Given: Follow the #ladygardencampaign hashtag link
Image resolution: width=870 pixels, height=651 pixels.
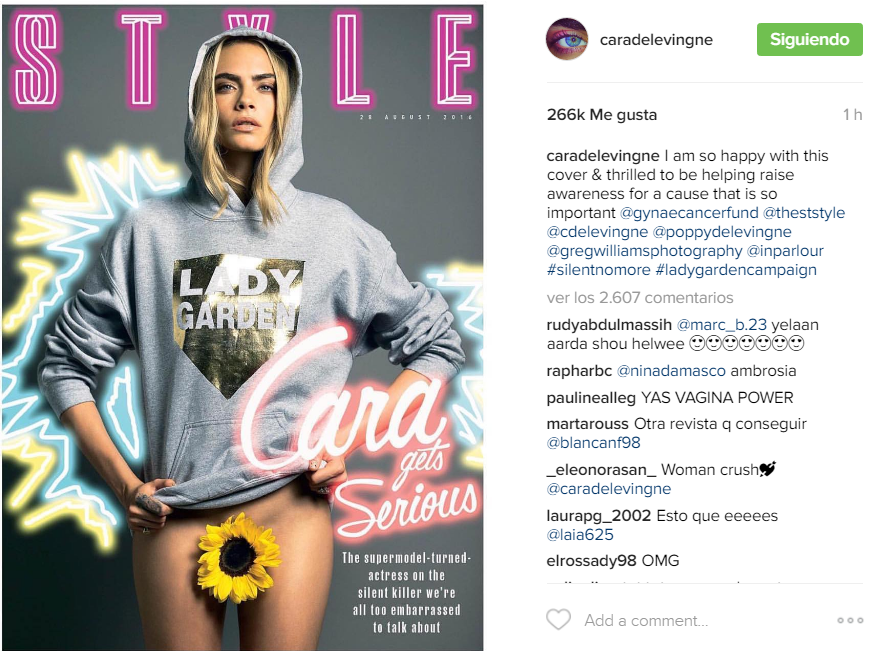Looking at the screenshot, I should click(x=736, y=270).
